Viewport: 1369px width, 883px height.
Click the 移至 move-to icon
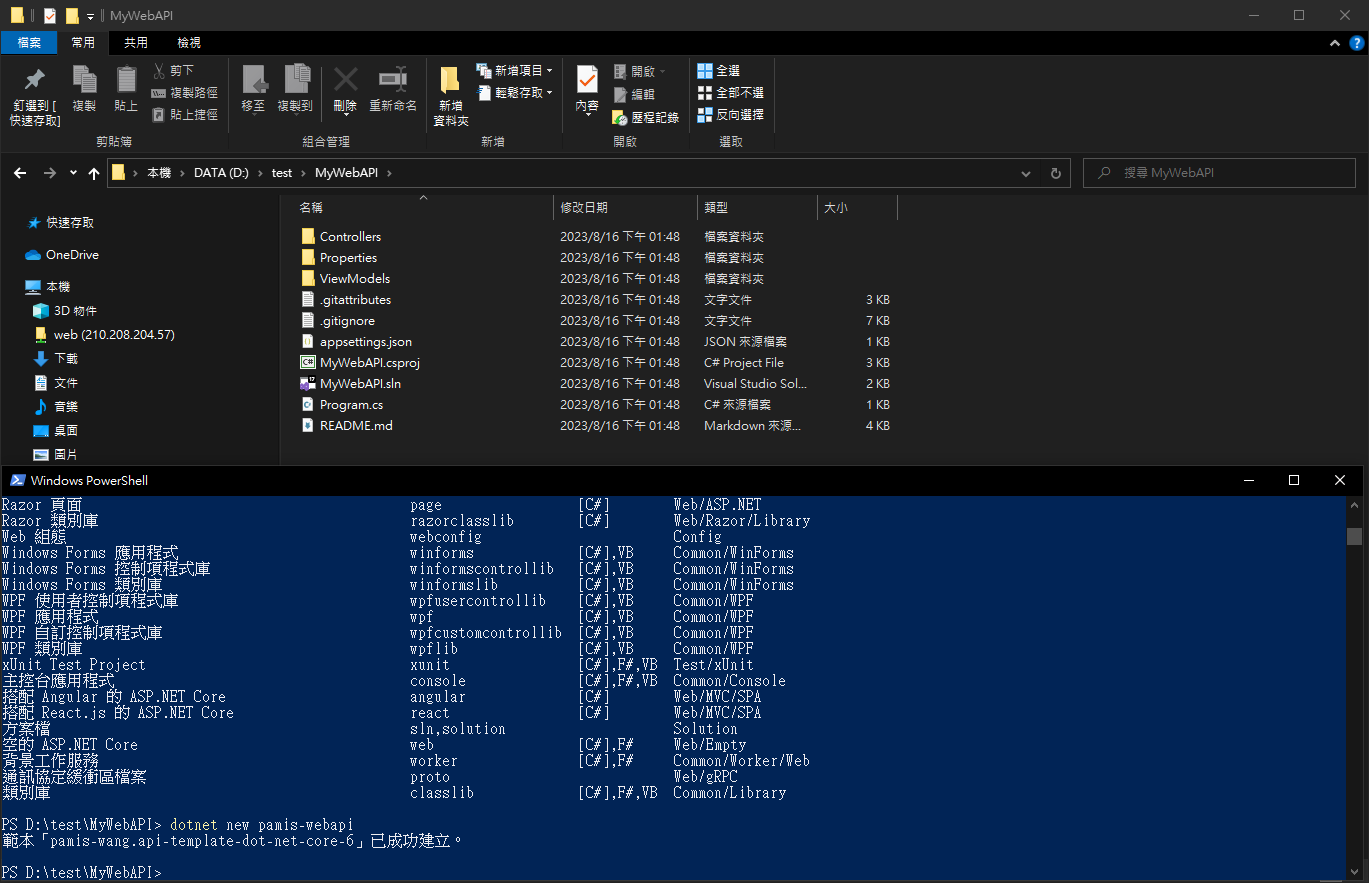254,80
